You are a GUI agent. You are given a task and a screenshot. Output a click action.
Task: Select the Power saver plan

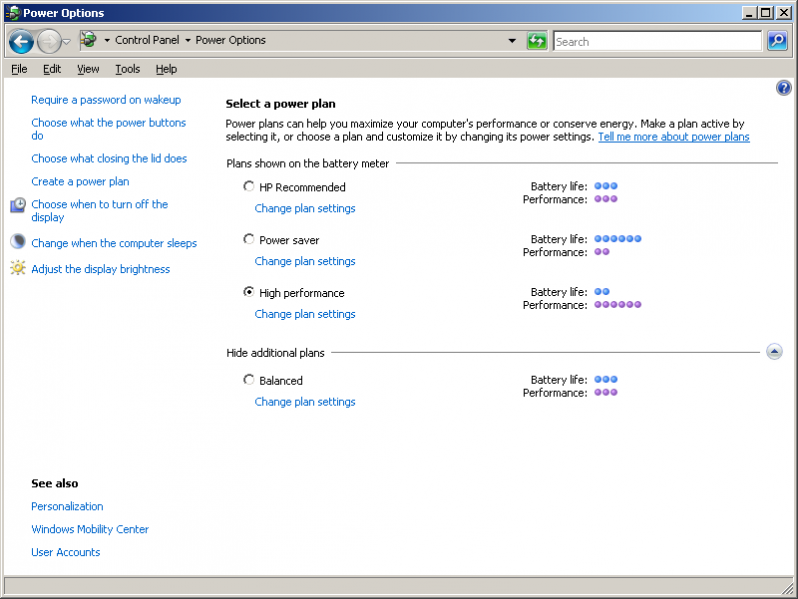click(x=248, y=239)
